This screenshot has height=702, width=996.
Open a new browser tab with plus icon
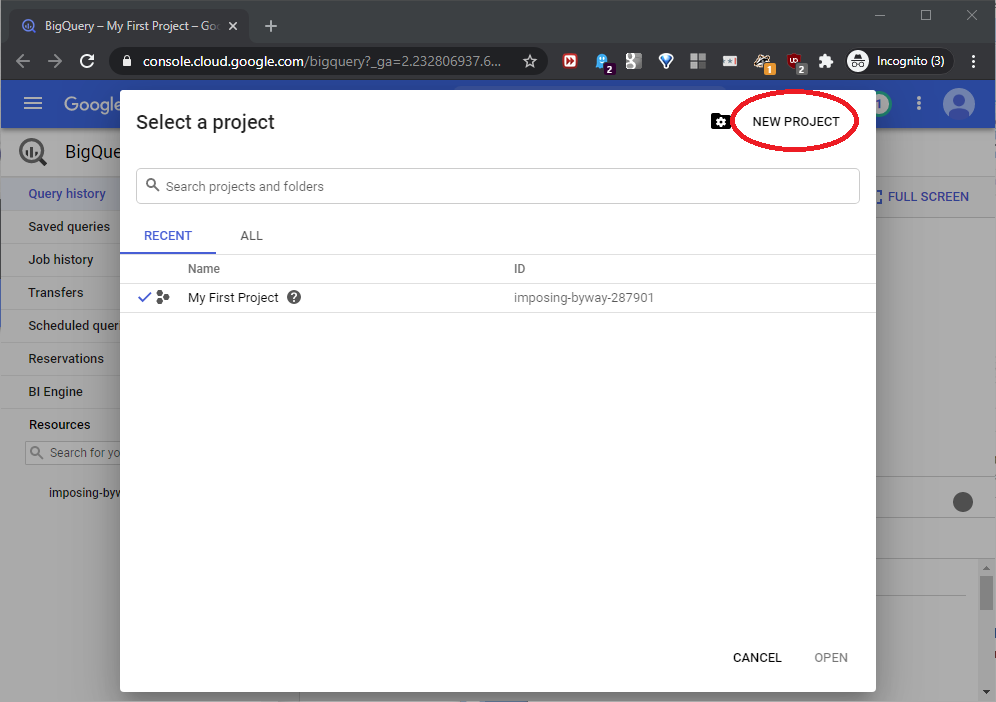click(x=271, y=26)
